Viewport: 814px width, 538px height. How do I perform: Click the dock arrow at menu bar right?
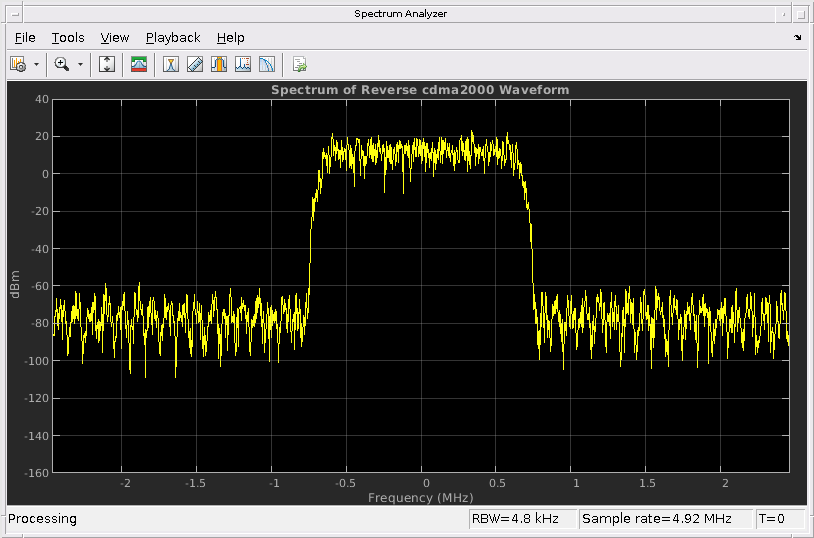click(x=797, y=37)
